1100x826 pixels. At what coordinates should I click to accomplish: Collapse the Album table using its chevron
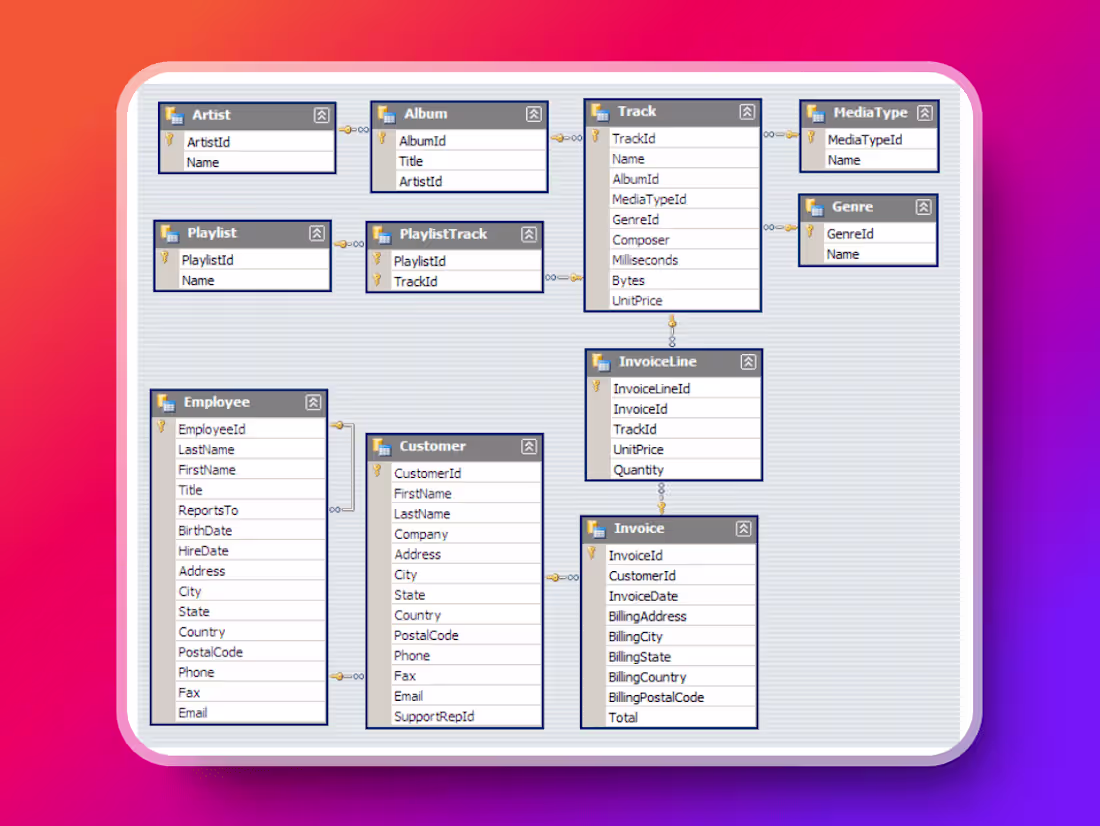click(x=533, y=114)
